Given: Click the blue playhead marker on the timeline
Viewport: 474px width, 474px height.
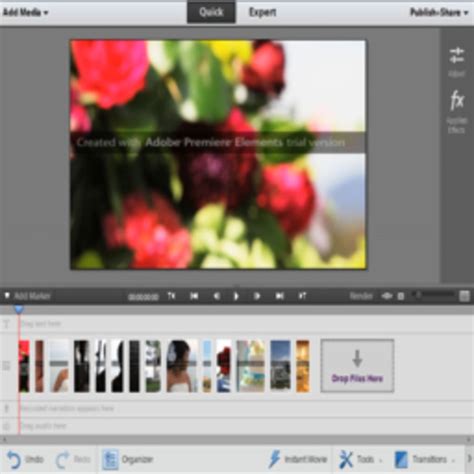Looking at the screenshot, I should coord(19,309).
